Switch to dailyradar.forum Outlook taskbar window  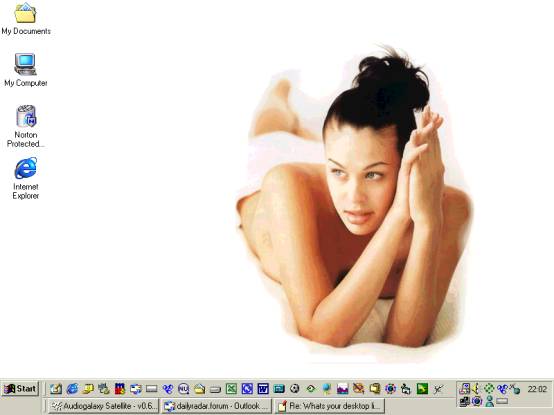(216, 406)
